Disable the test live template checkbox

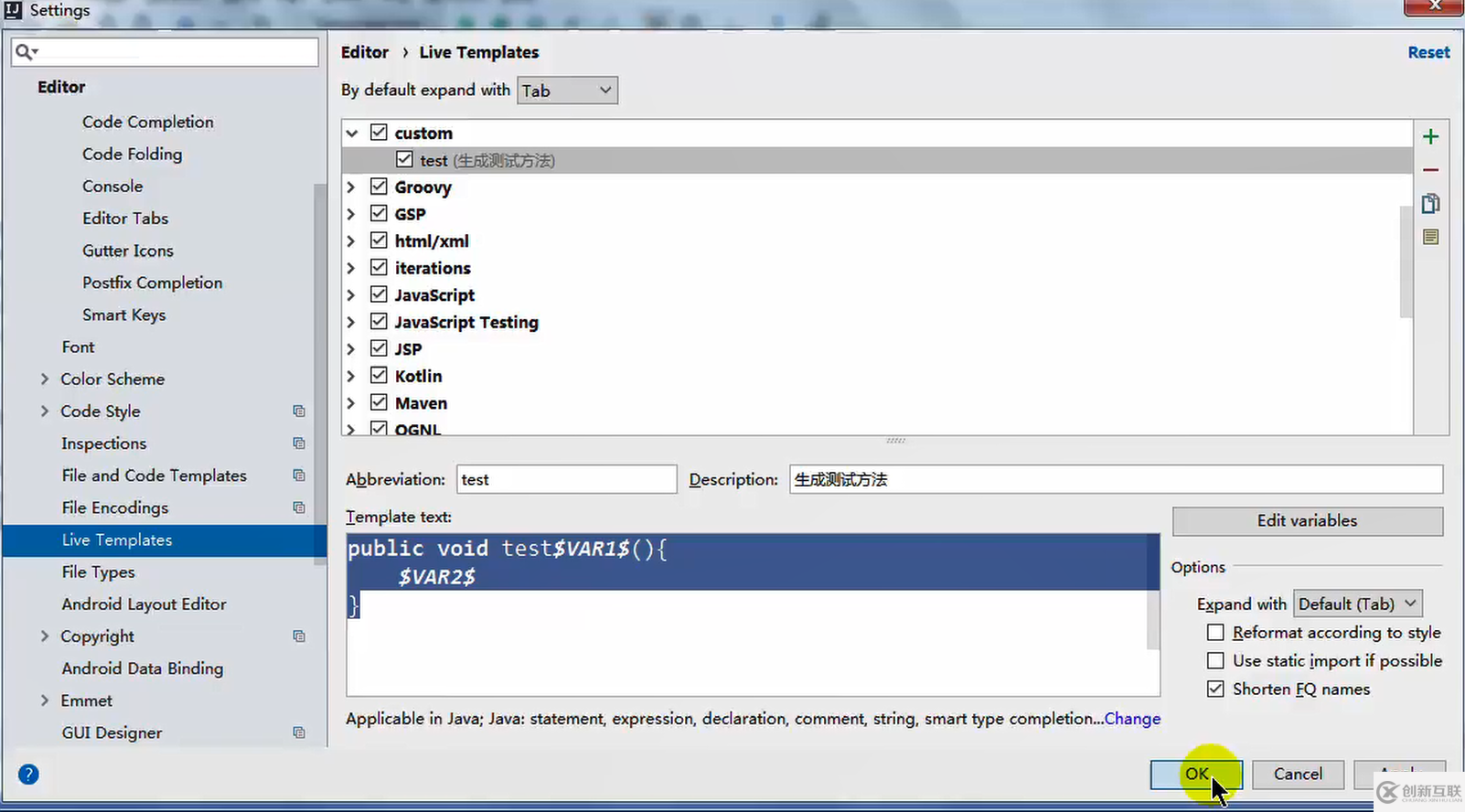pos(404,160)
